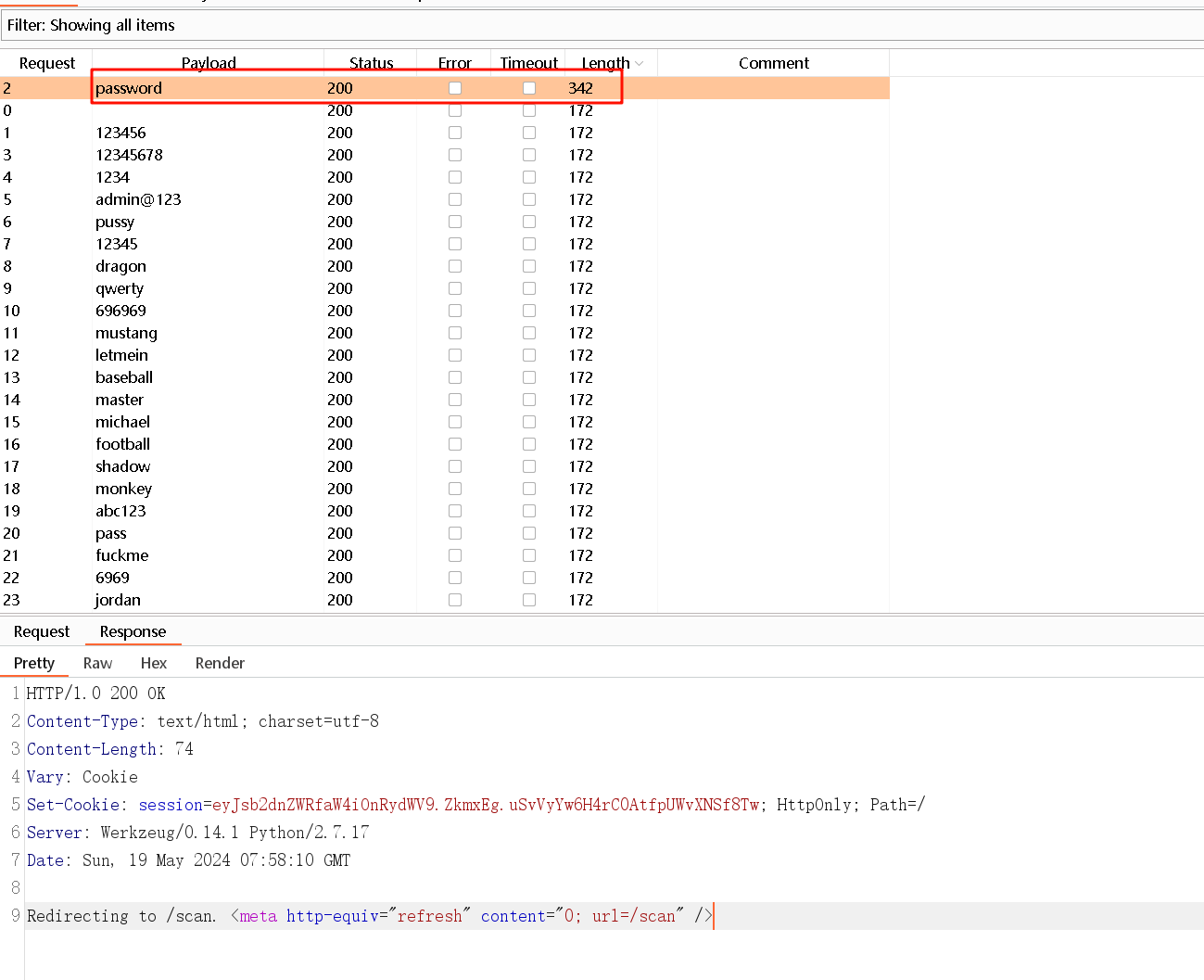The width and height of the screenshot is (1204, 980).
Task: Switch to Hex view
Action: click(x=154, y=663)
